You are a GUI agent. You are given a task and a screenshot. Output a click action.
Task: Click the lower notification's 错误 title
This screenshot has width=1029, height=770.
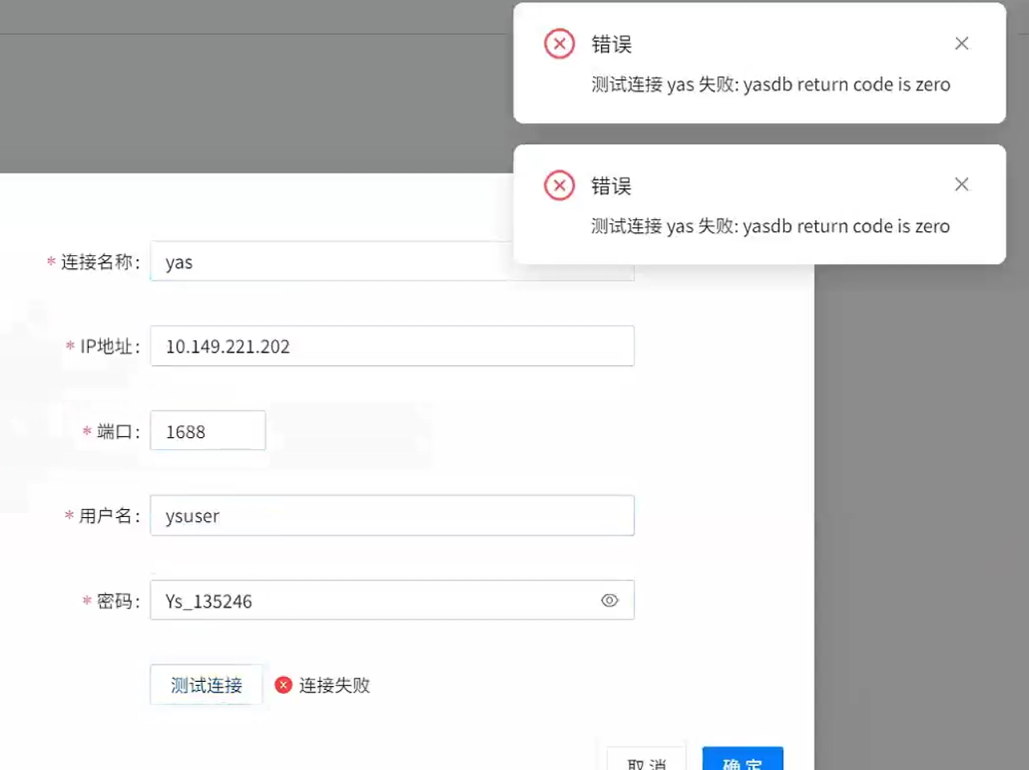click(x=612, y=186)
